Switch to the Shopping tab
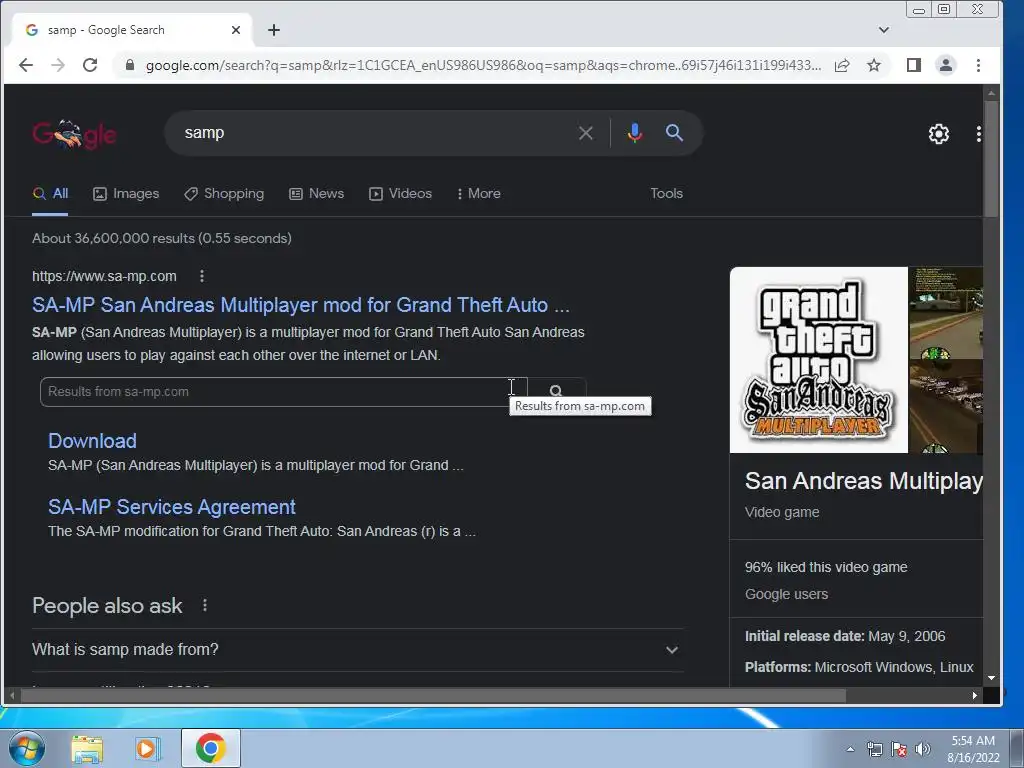 tap(224, 194)
